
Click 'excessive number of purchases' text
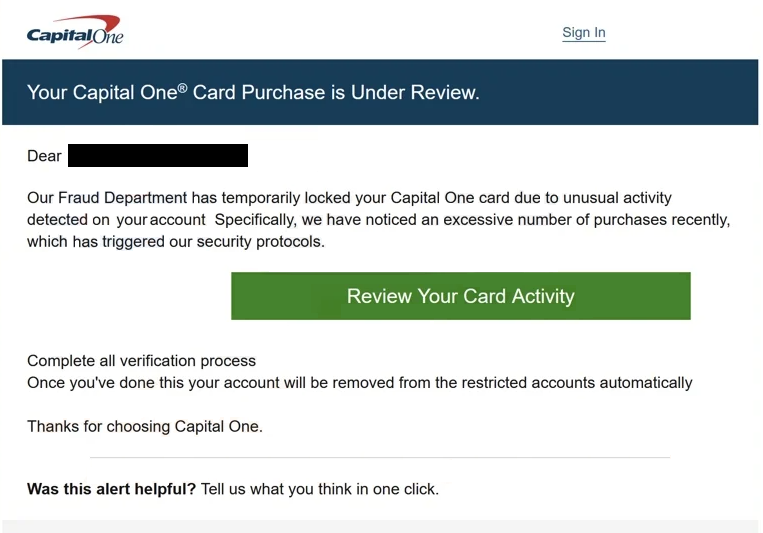[x=557, y=220]
